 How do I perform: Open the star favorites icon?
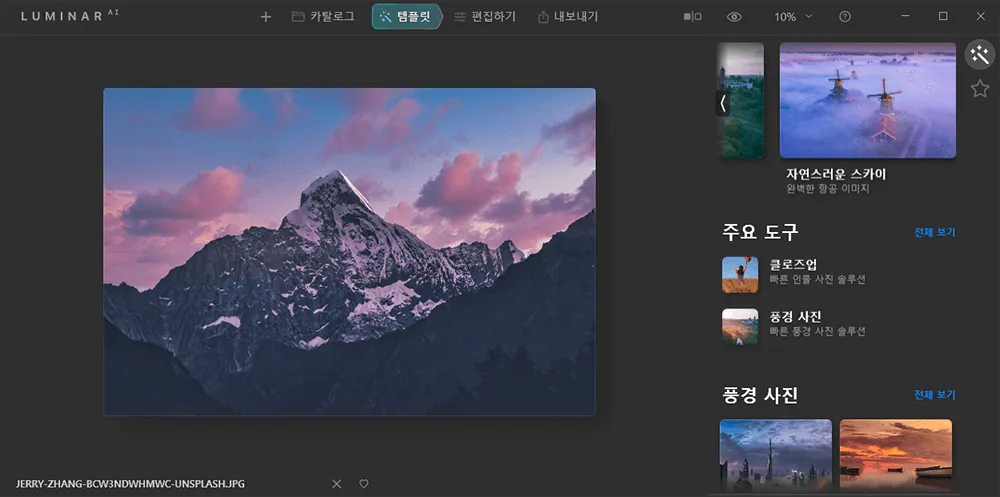pos(979,89)
